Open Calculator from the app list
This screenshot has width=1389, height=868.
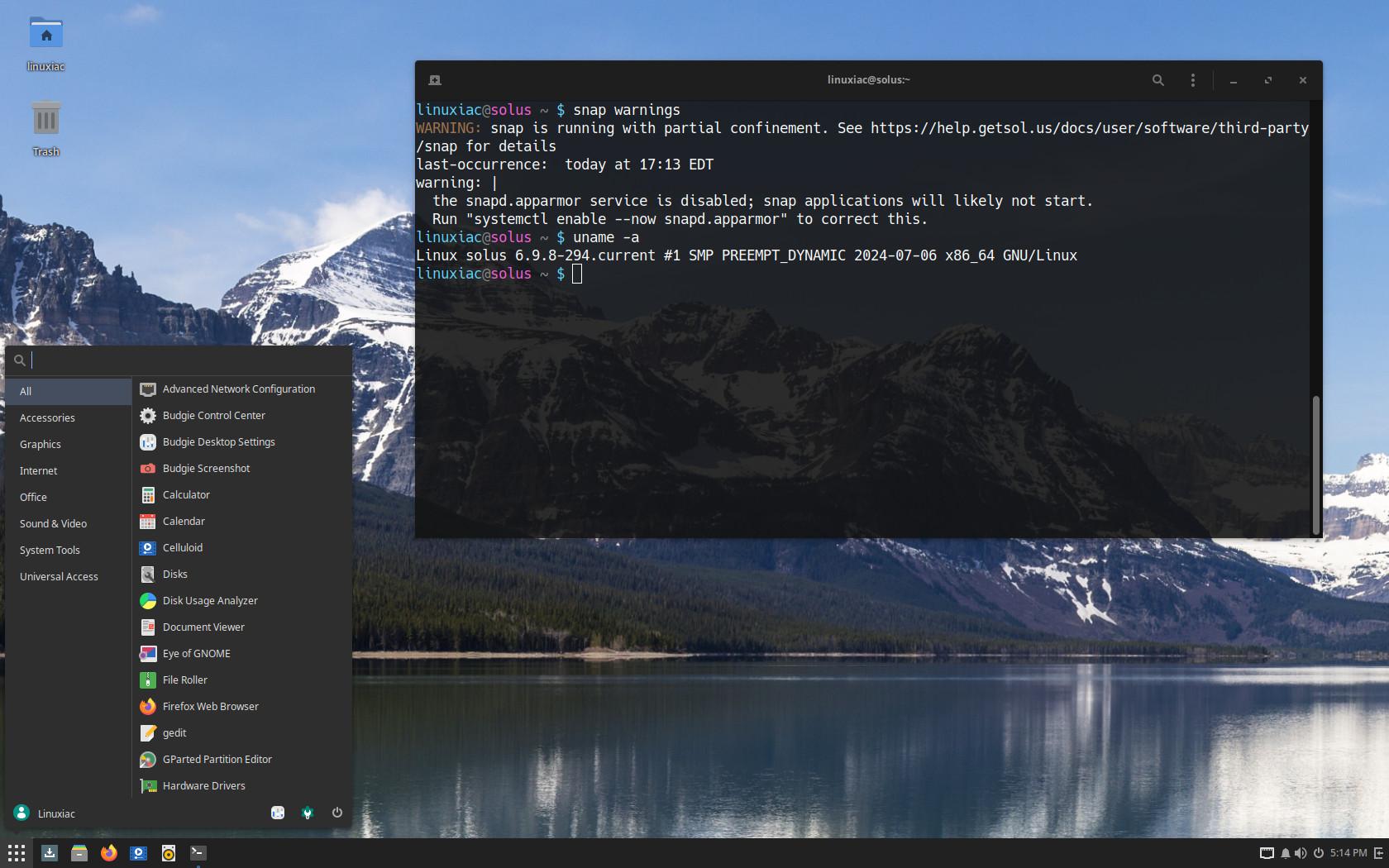click(x=242, y=495)
